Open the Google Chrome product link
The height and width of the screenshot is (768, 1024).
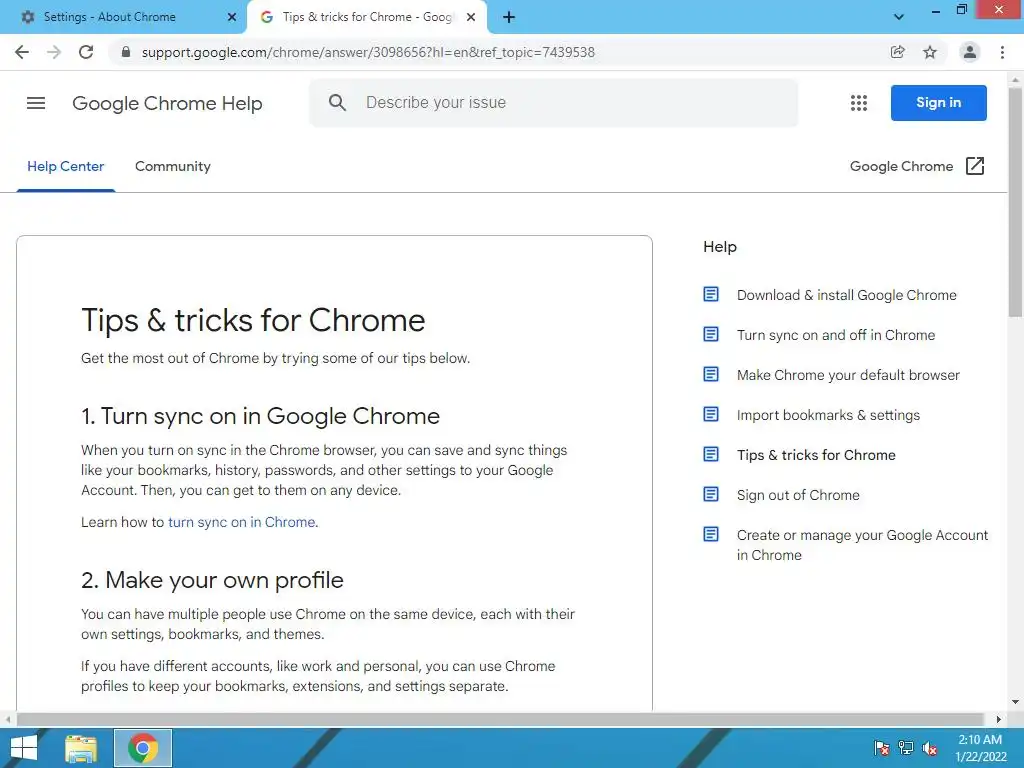(901, 167)
